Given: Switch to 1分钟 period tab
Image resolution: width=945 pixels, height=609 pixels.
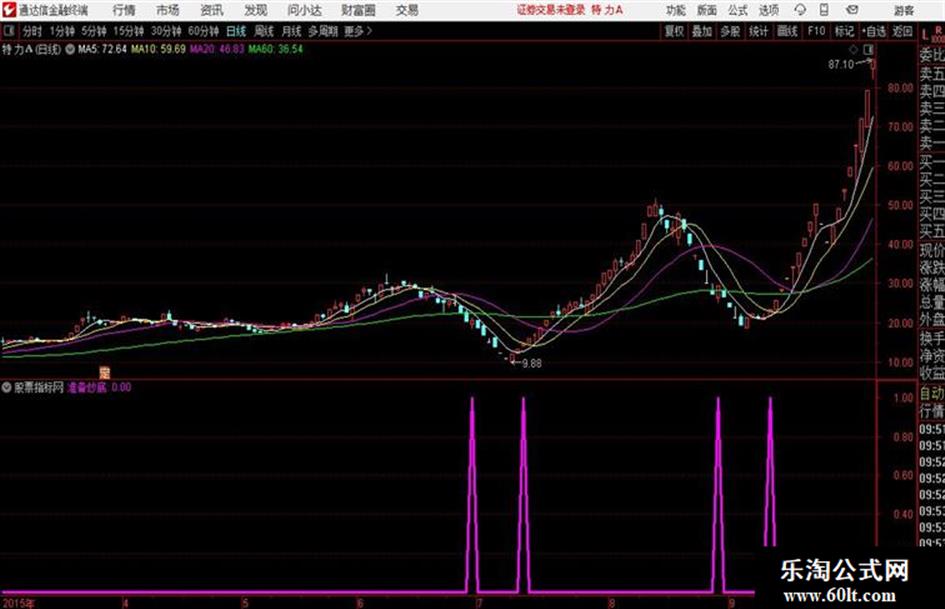Looking at the screenshot, I should click(62, 31).
